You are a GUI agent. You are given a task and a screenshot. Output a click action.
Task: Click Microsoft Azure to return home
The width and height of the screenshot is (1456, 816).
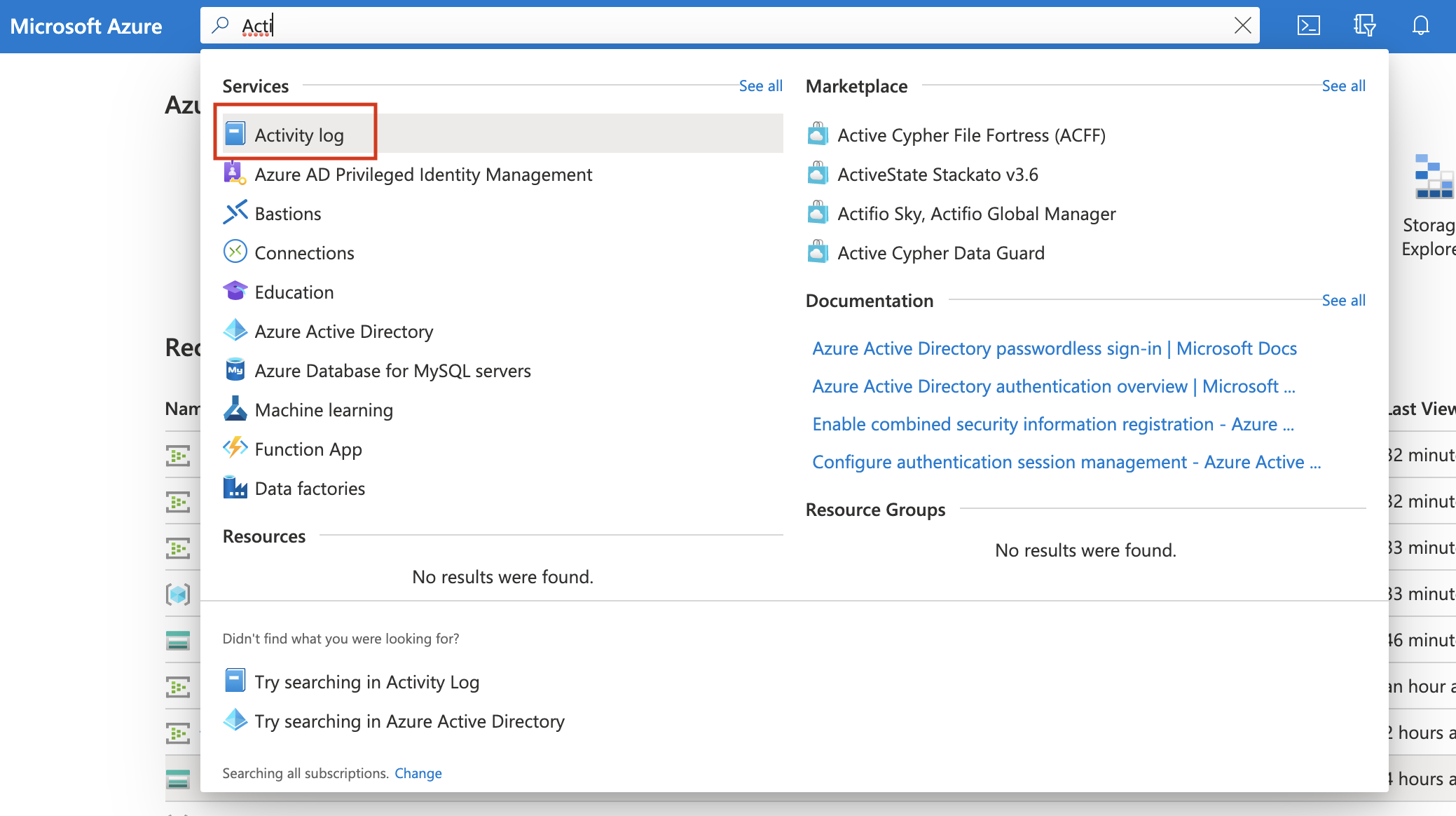pyautogui.click(x=86, y=26)
